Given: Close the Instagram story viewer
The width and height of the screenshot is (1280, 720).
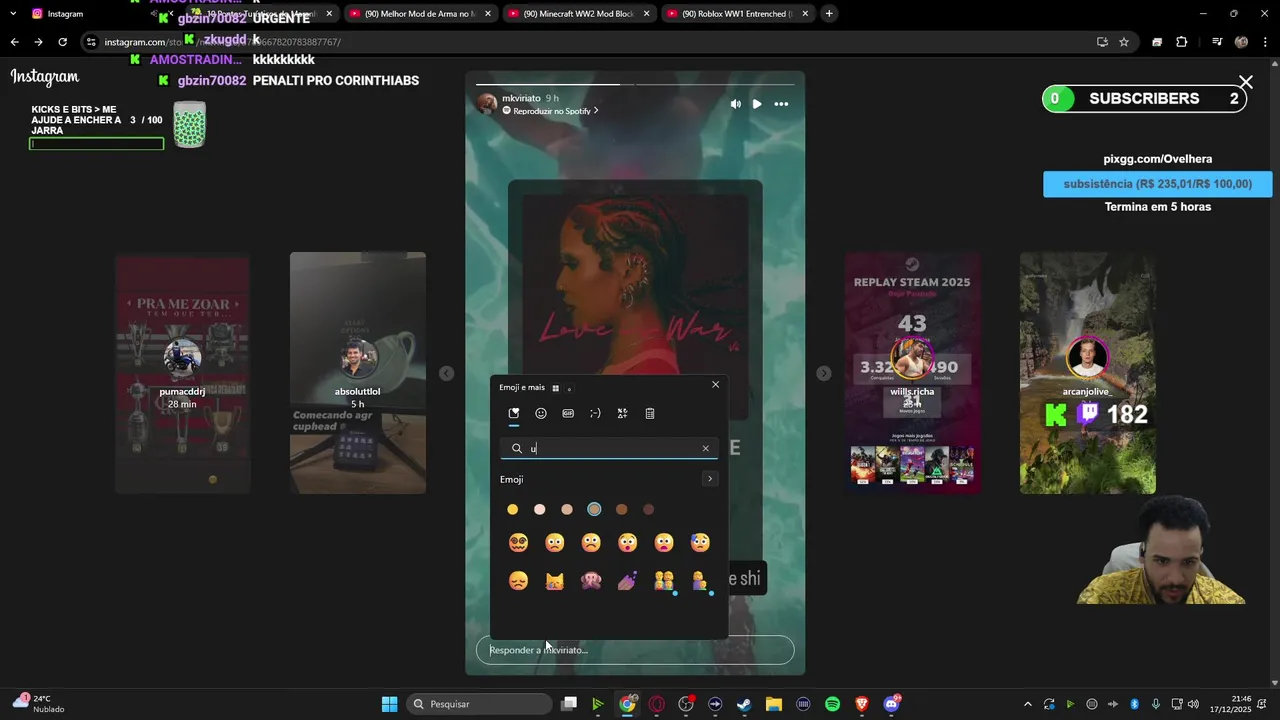Looking at the screenshot, I should [x=1245, y=82].
